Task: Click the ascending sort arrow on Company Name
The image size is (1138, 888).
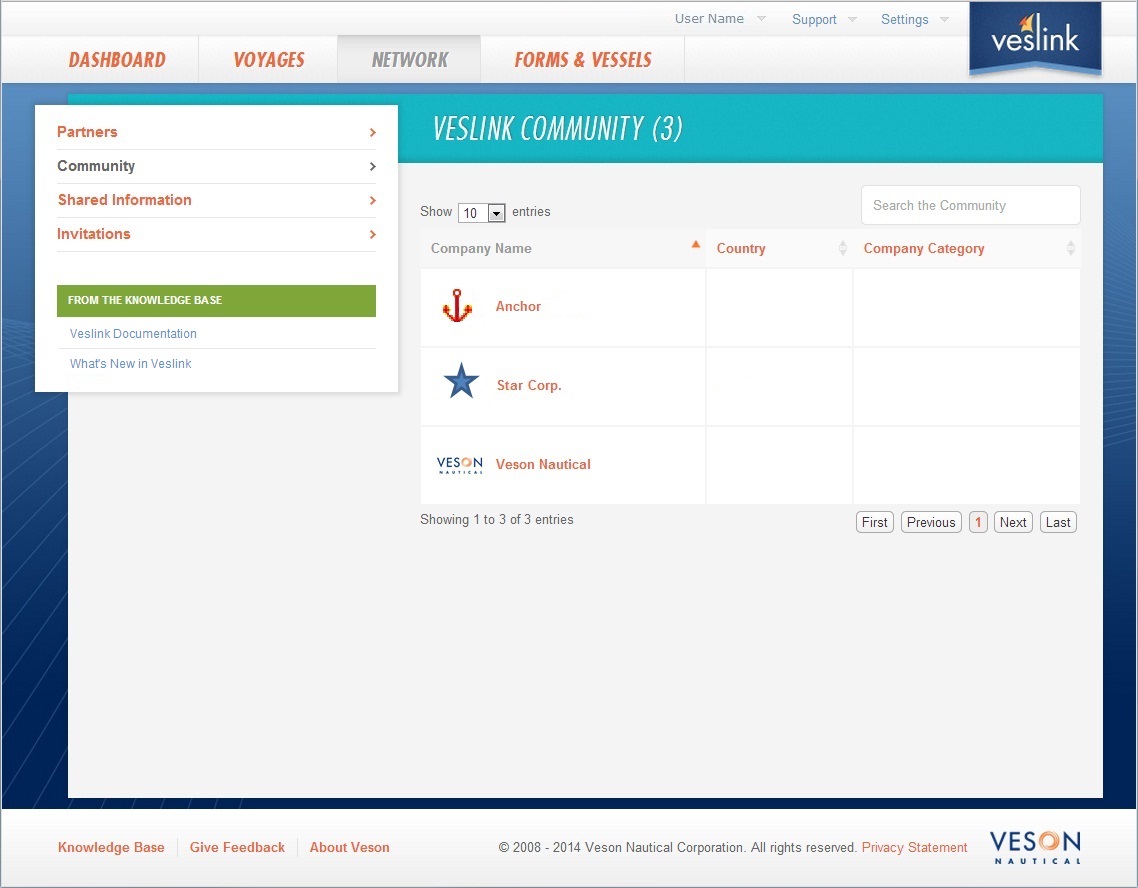Action: click(696, 243)
